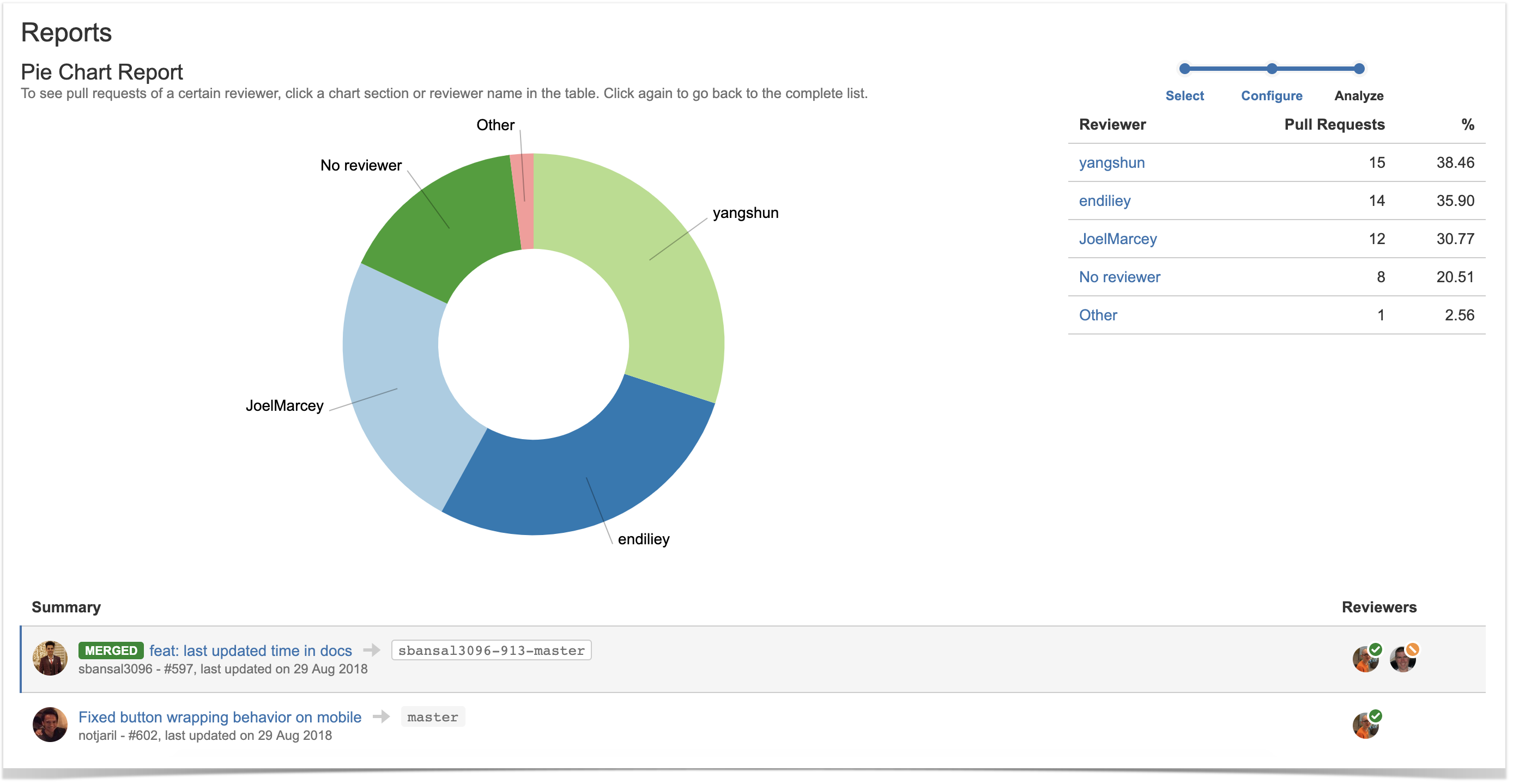Click the orange needs-work status icon on JoelMarcey's avatar
The image size is (1513, 784).
coord(1414,649)
